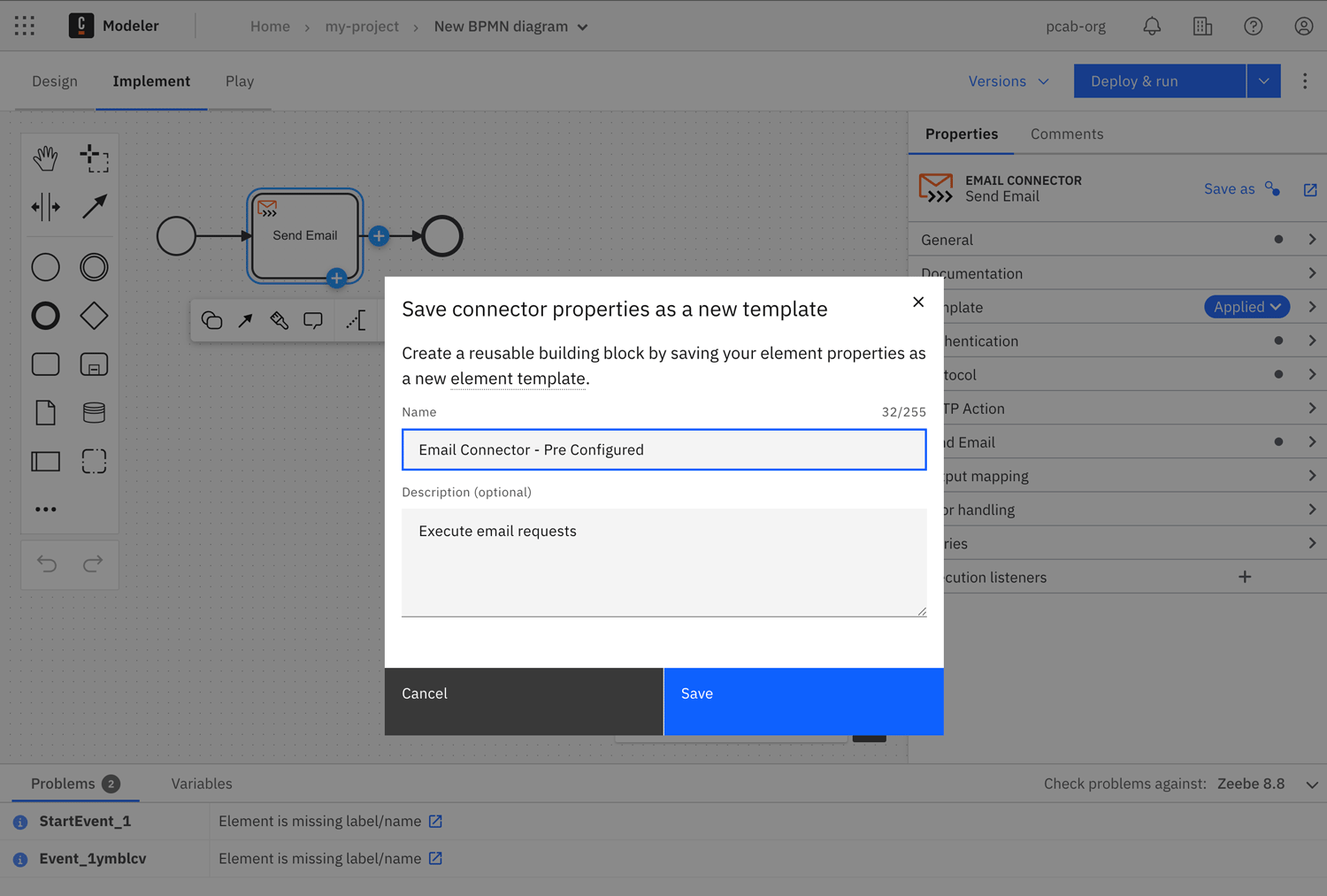Open the app switcher grid menu

pyautogui.click(x=25, y=27)
